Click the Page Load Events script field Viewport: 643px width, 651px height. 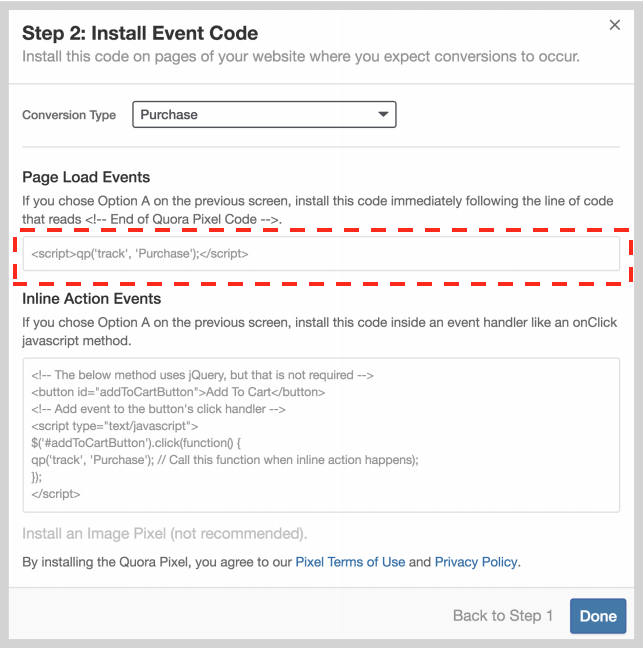[x=320, y=254]
